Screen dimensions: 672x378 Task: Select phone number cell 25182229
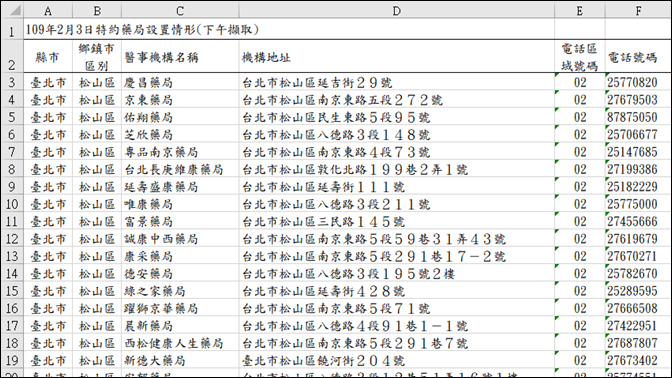pos(638,187)
